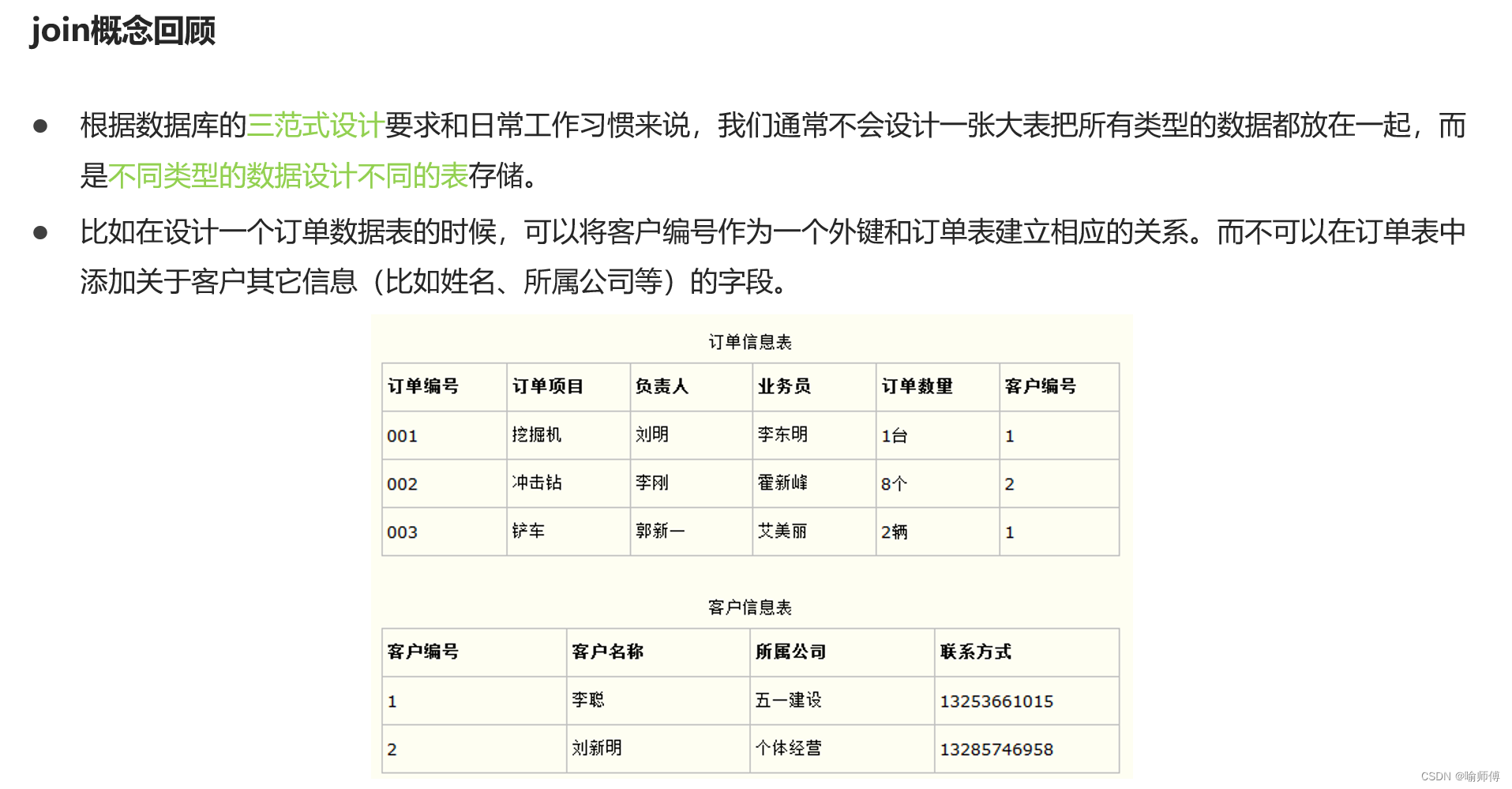Select header cell '订单编号'

pyautogui.click(x=444, y=387)
